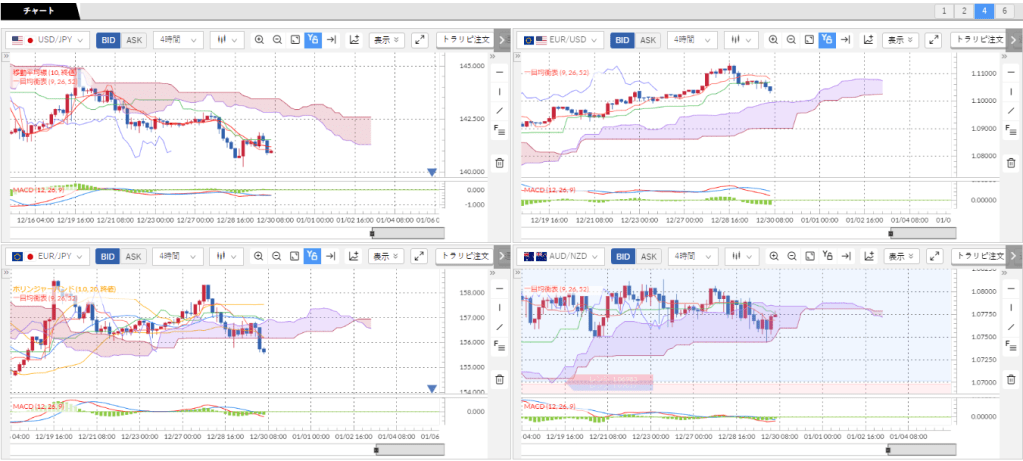The width and height of the screenshot is (1023, 461).
Task: Open the USD/JPY currency pair dropdown
Action: tap(47, 40)
